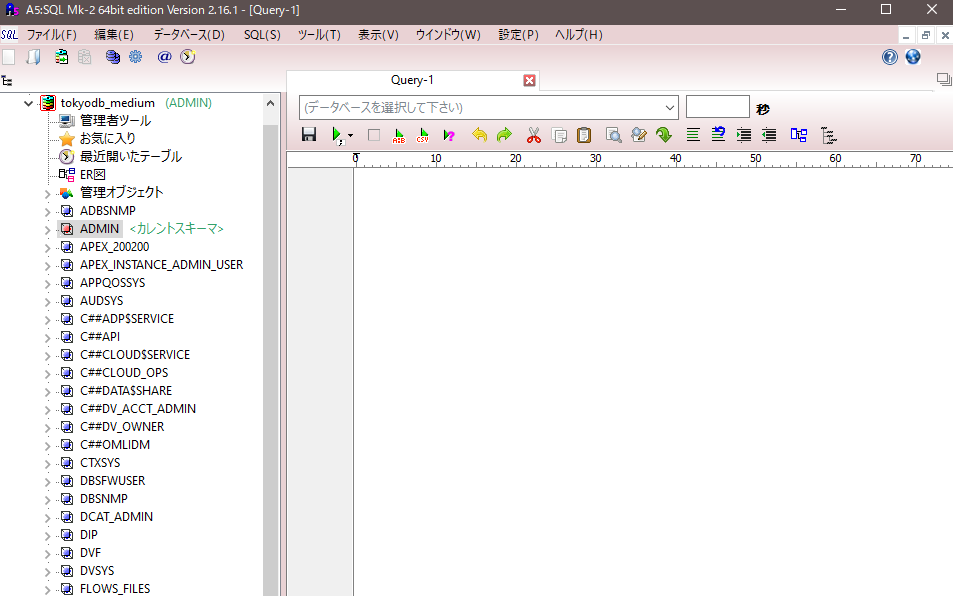This screenshot has width=953, height=597.
Task: Click the blue gear settings icon
Action: tap(135, 57)
